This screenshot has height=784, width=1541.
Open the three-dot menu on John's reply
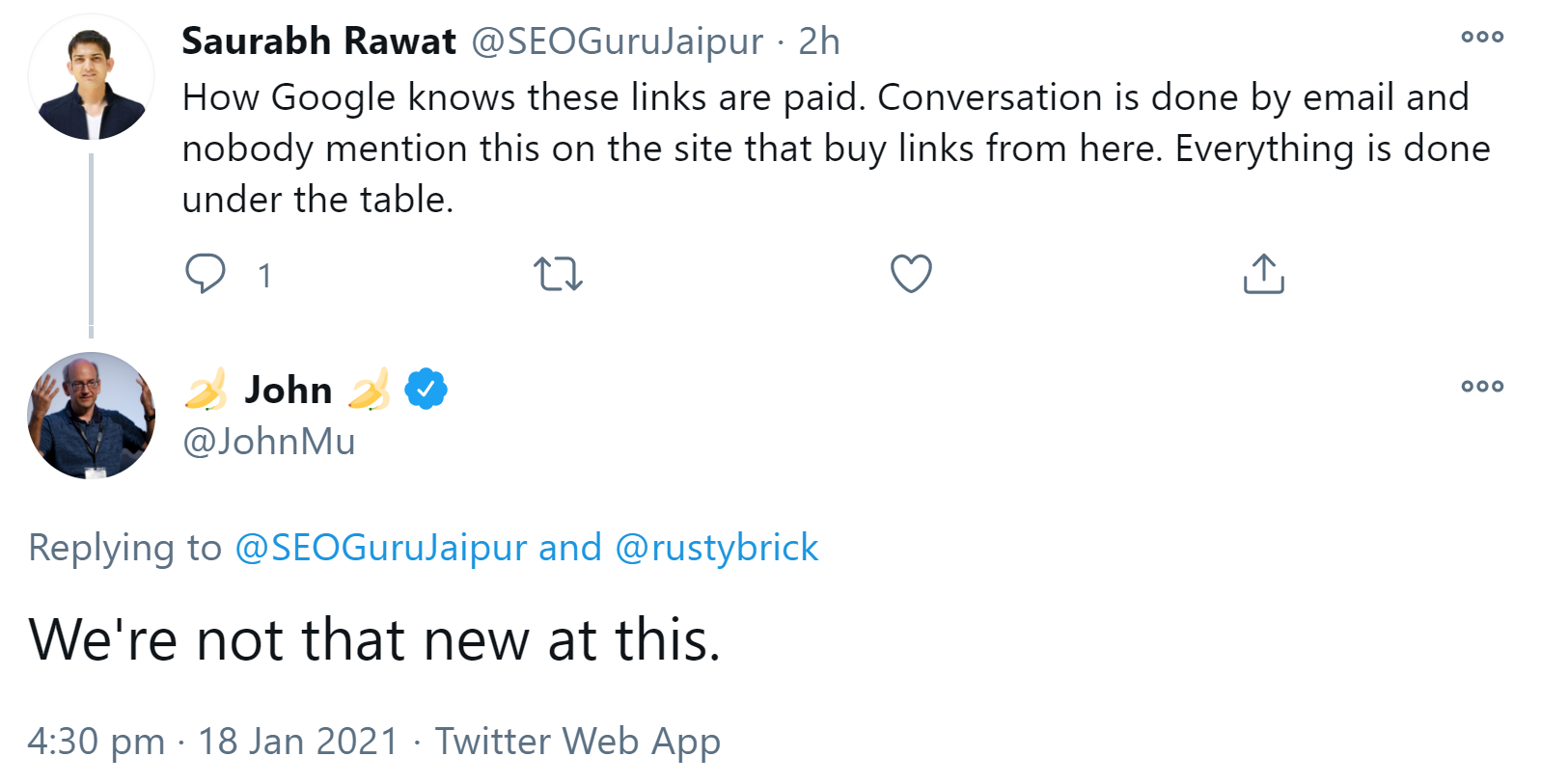1481,386
